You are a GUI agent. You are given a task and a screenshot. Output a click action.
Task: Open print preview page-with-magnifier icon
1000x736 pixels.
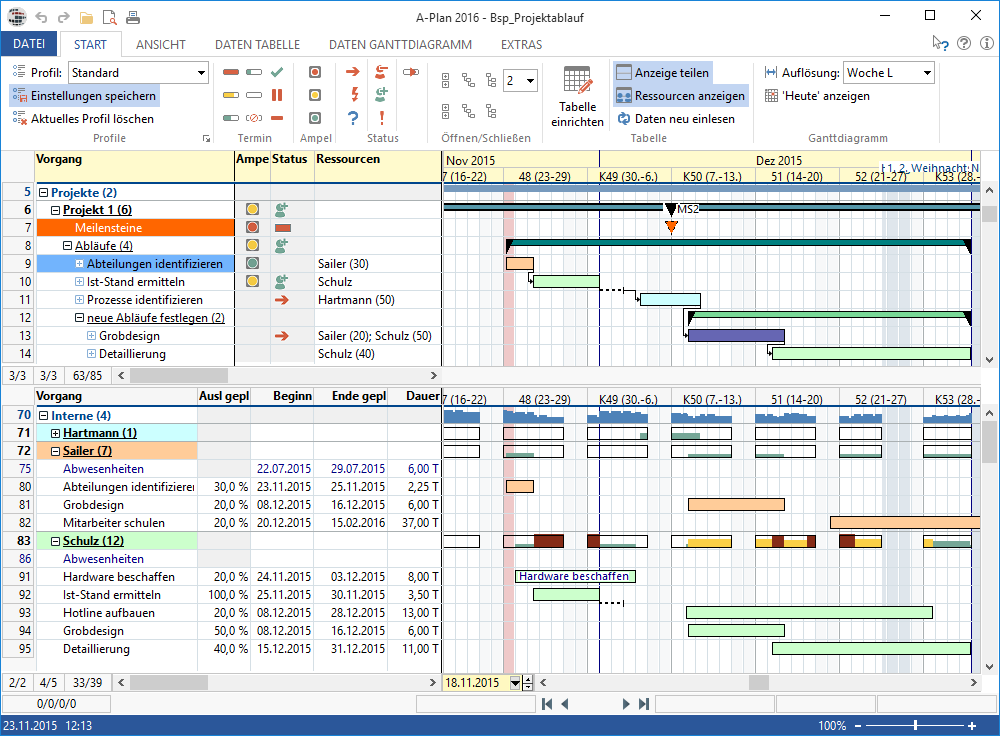click(x=109, y=17)
